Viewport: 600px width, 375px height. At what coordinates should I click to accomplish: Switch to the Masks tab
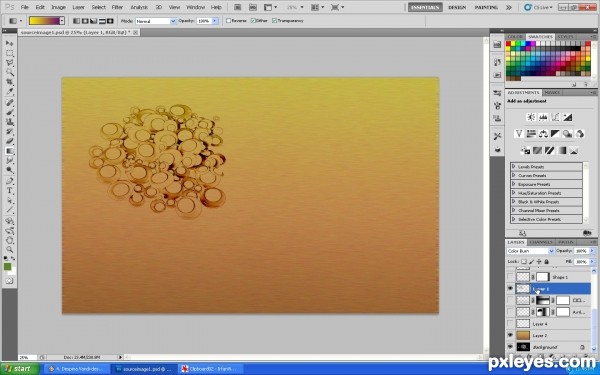(552, 93)
